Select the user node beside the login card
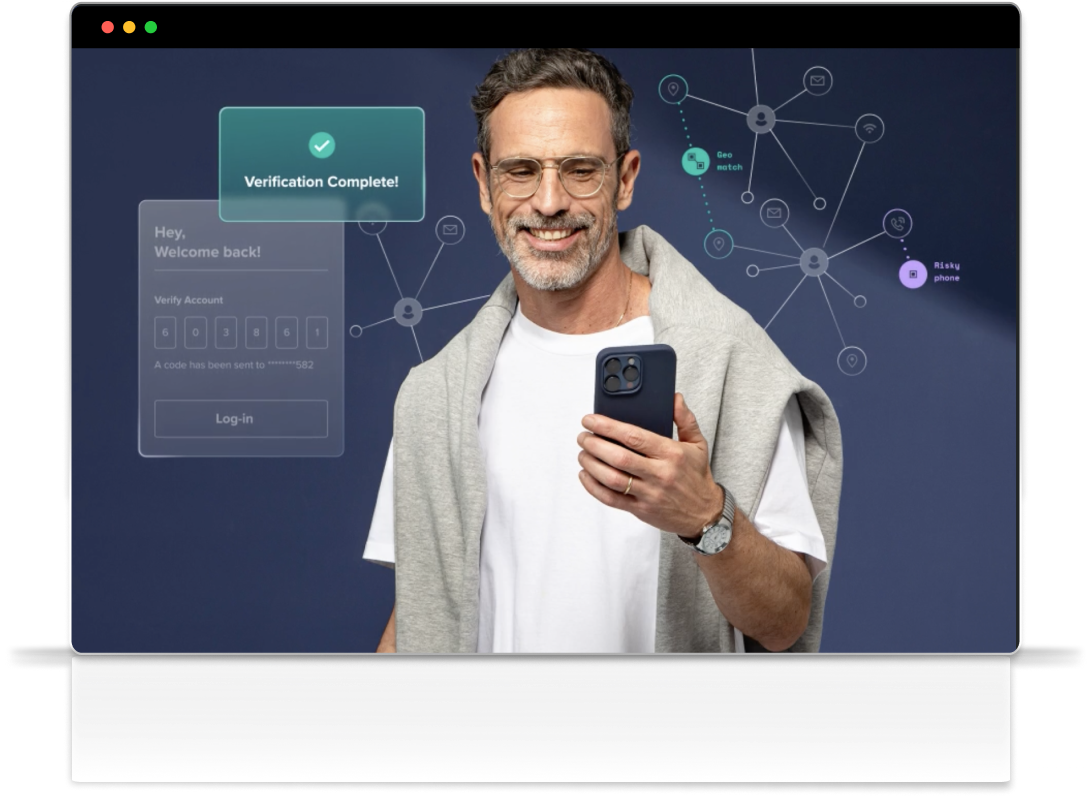The height and width of the screenshot is (799, 1091). 408,312
